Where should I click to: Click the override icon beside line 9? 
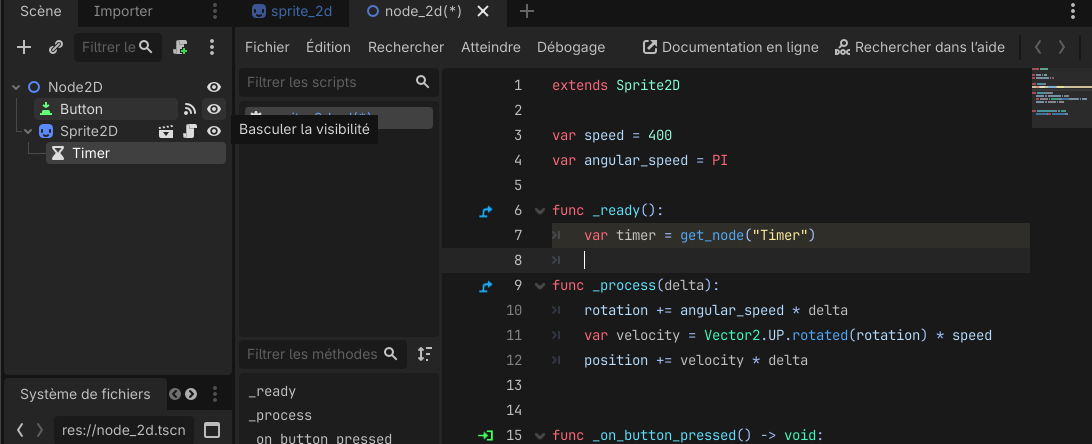pos(486,285)
